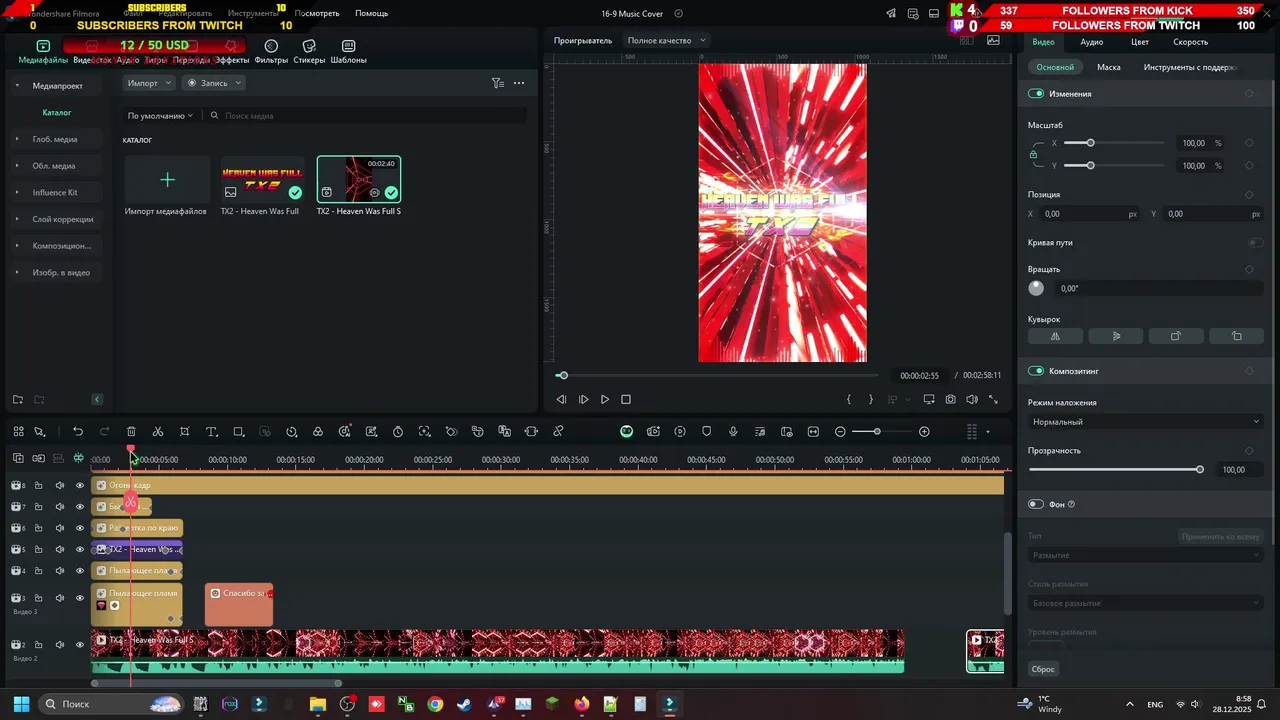
Task: Toggle the Композитинг switch
Action: coord(1036,371)
